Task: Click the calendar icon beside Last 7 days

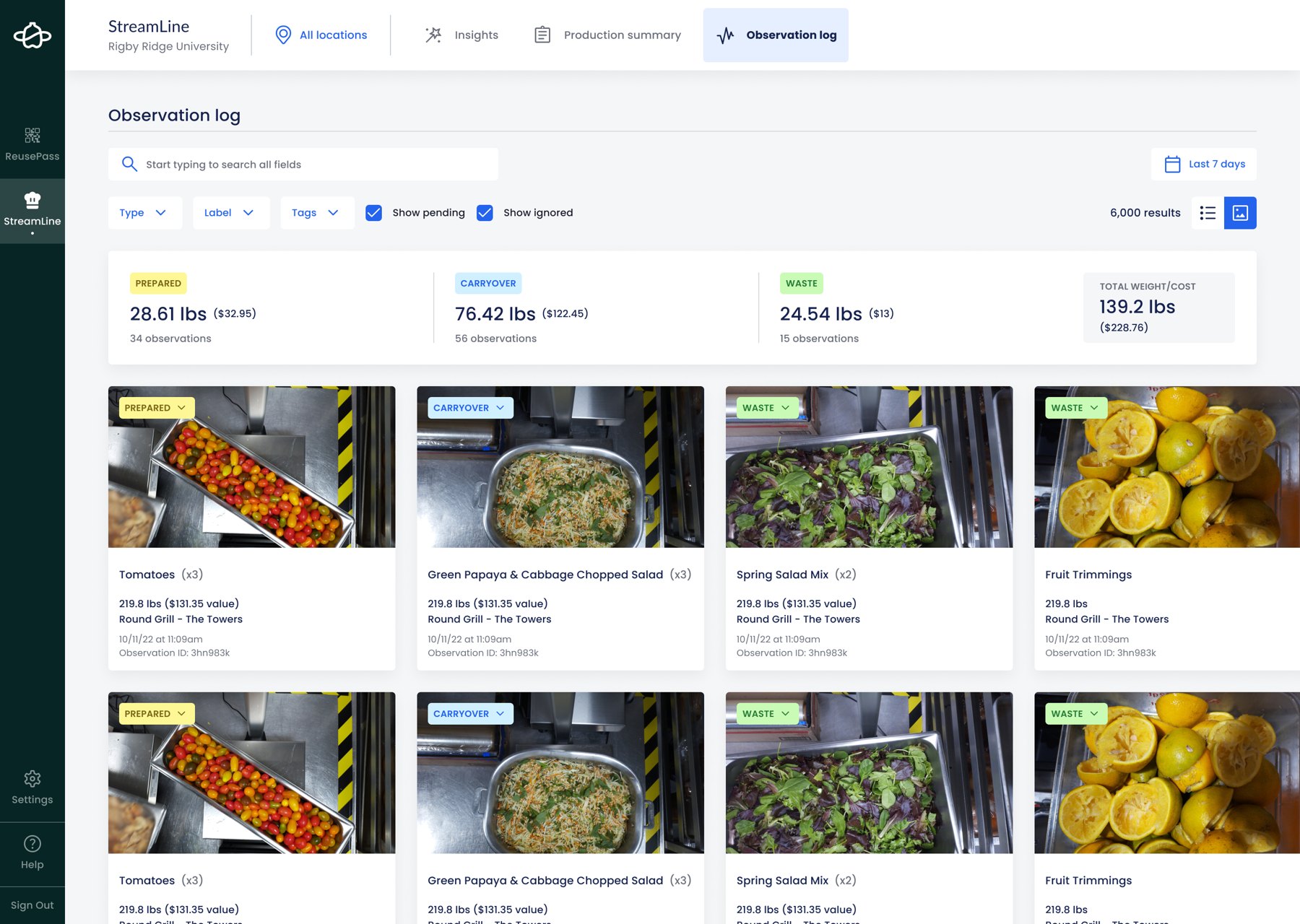Action: pyautogui.click(x=1172, y=164)
